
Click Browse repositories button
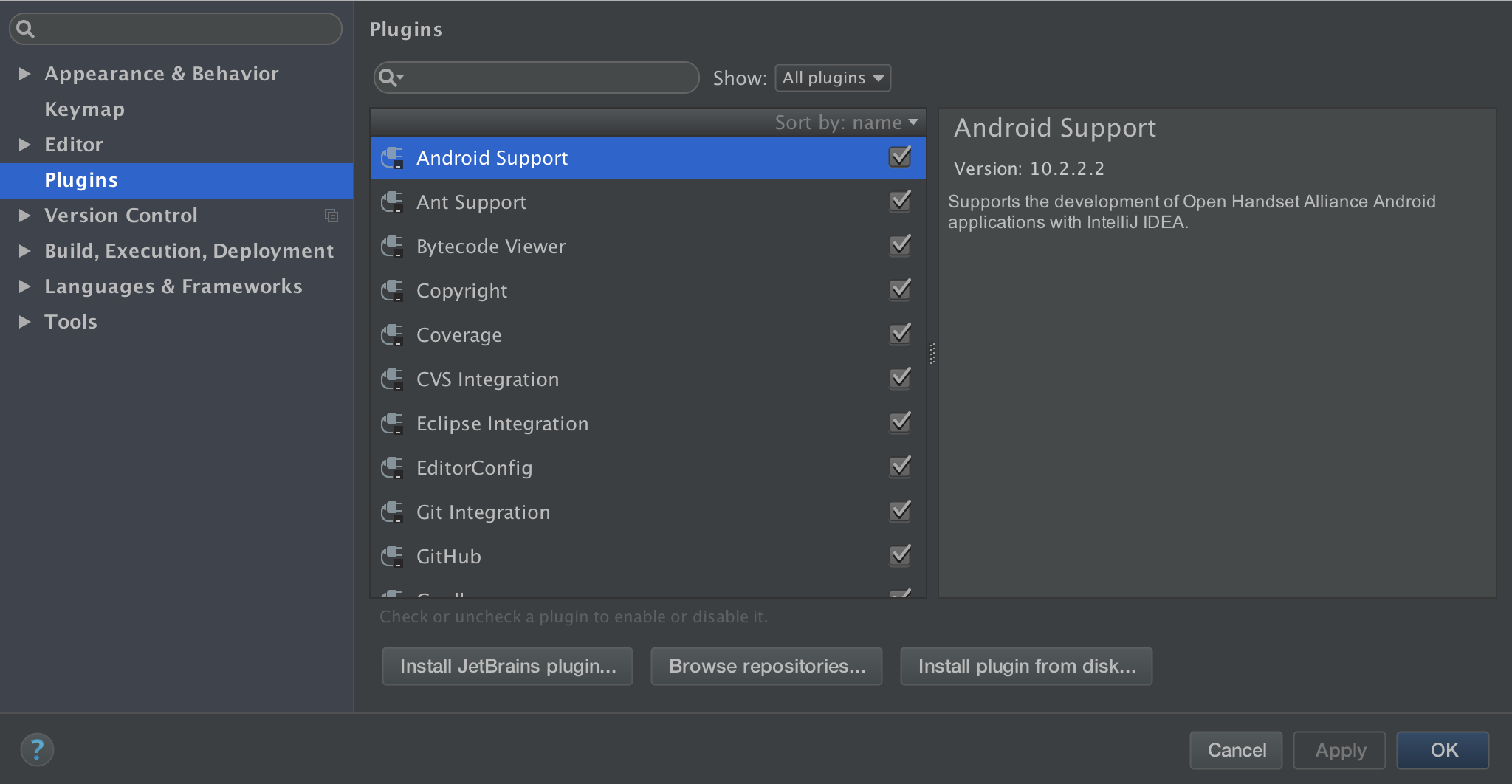pyautogui.click(x=766, y=666)
